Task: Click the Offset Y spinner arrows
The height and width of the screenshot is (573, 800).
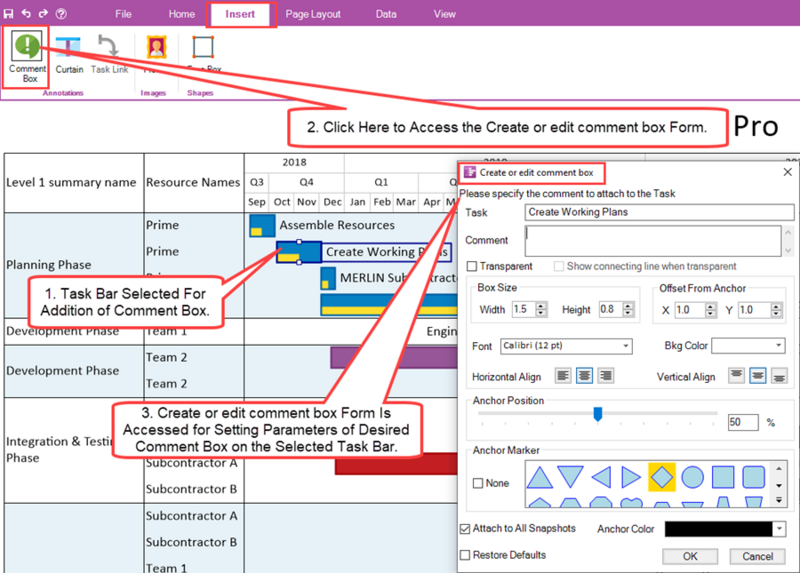Action: pyautogui.click(x=776, y=310)
